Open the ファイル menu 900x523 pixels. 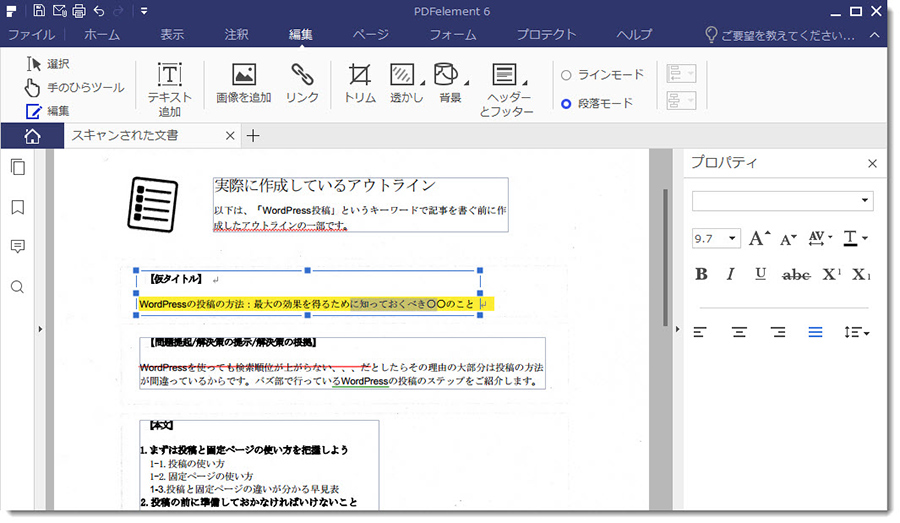point(32,34)
